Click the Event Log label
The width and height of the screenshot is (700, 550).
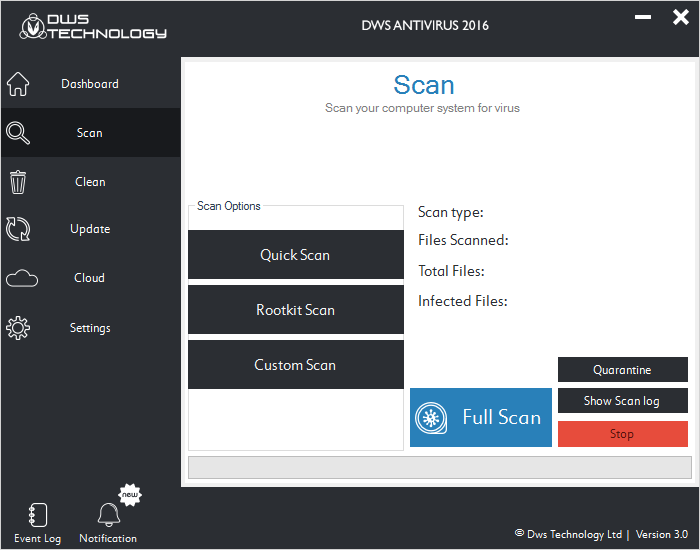click(x=38, y=538)
